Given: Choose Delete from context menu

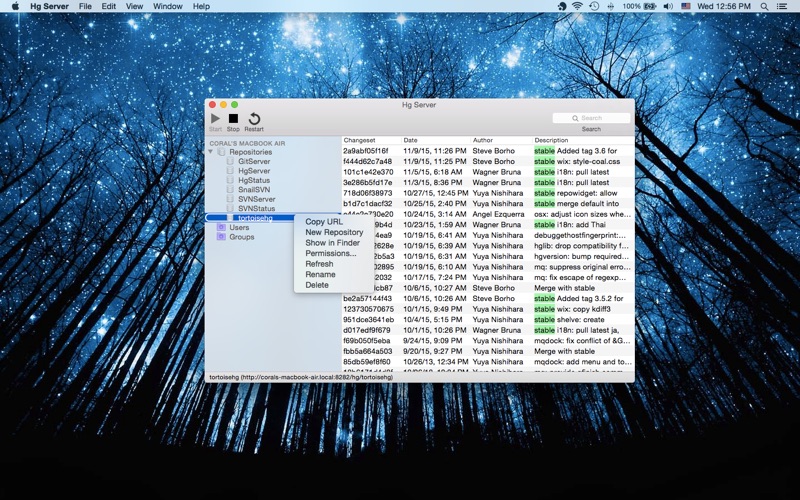Looking at the screenshot, I should (317, 285).
